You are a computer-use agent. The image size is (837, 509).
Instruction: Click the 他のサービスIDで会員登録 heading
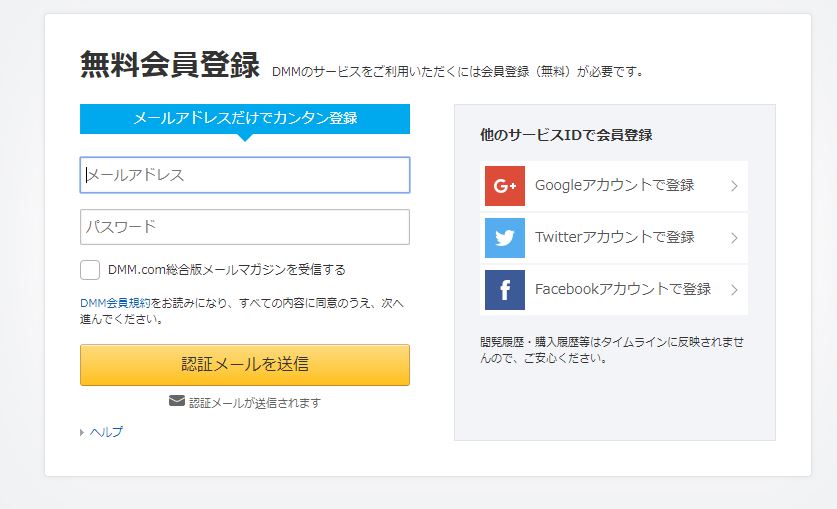coord(566,135)
